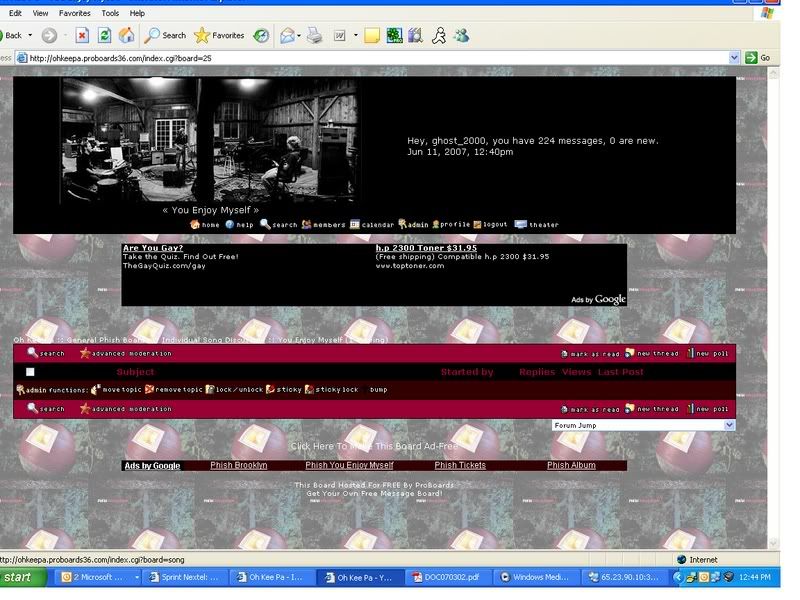Viewport: 800px width, 600px height.
Task: Click the Windows Start button
Action: coord(24,577)
